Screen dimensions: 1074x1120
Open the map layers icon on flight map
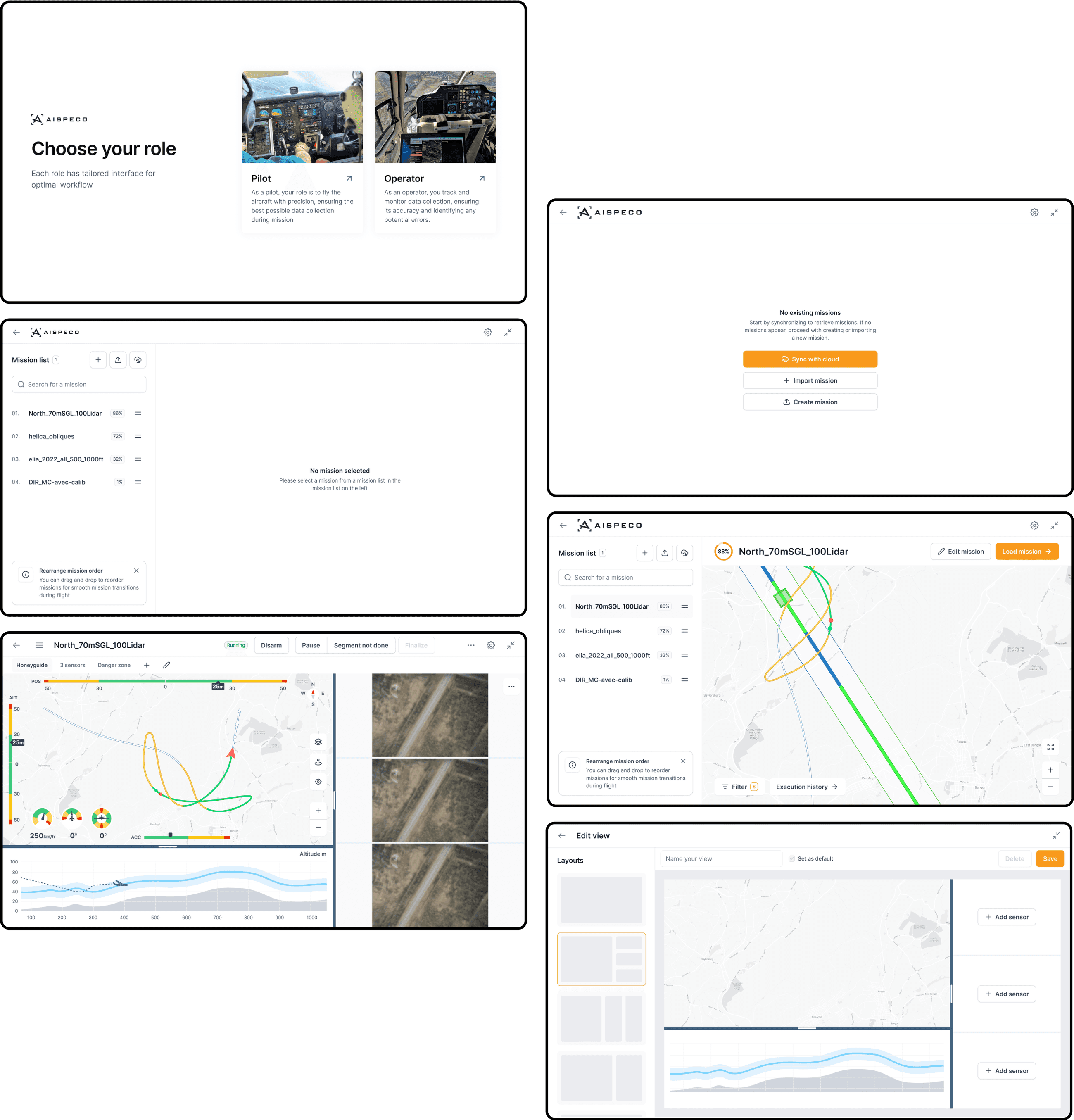coord(318,742)
